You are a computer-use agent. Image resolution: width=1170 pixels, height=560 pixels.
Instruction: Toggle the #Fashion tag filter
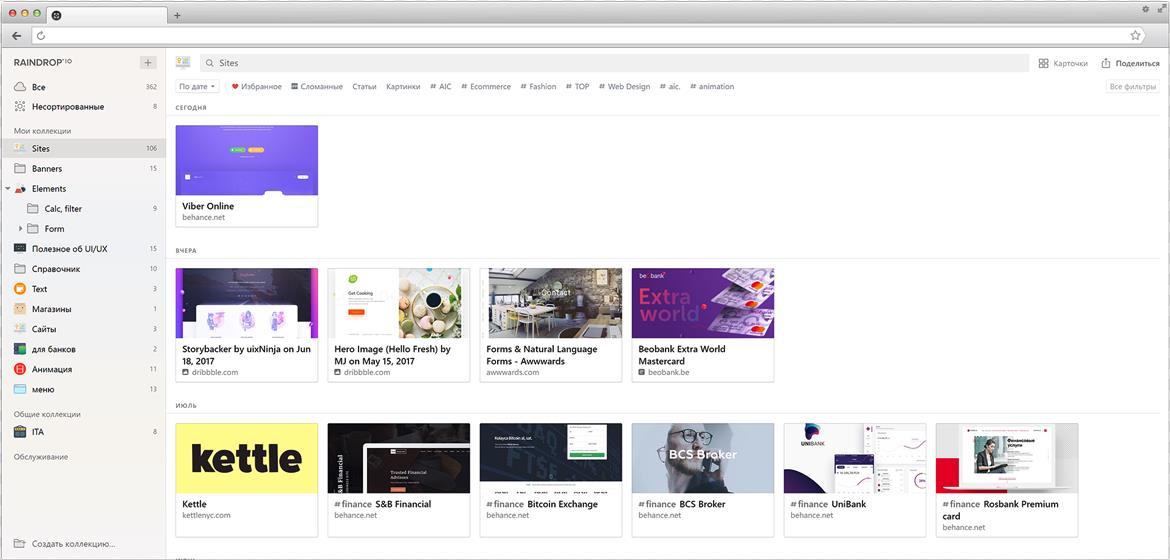point(538,87)
